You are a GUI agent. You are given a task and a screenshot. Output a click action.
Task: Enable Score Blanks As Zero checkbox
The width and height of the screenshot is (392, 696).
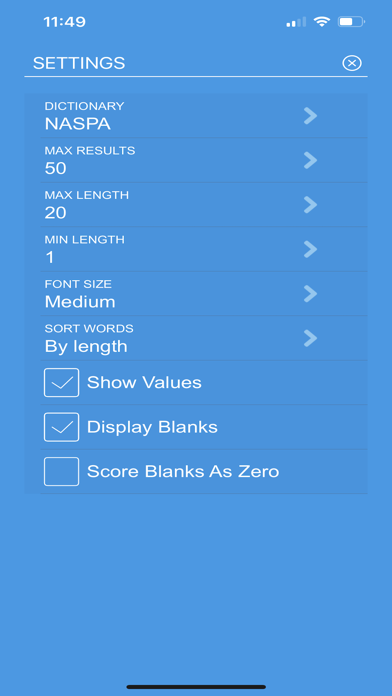pos(61,471)
